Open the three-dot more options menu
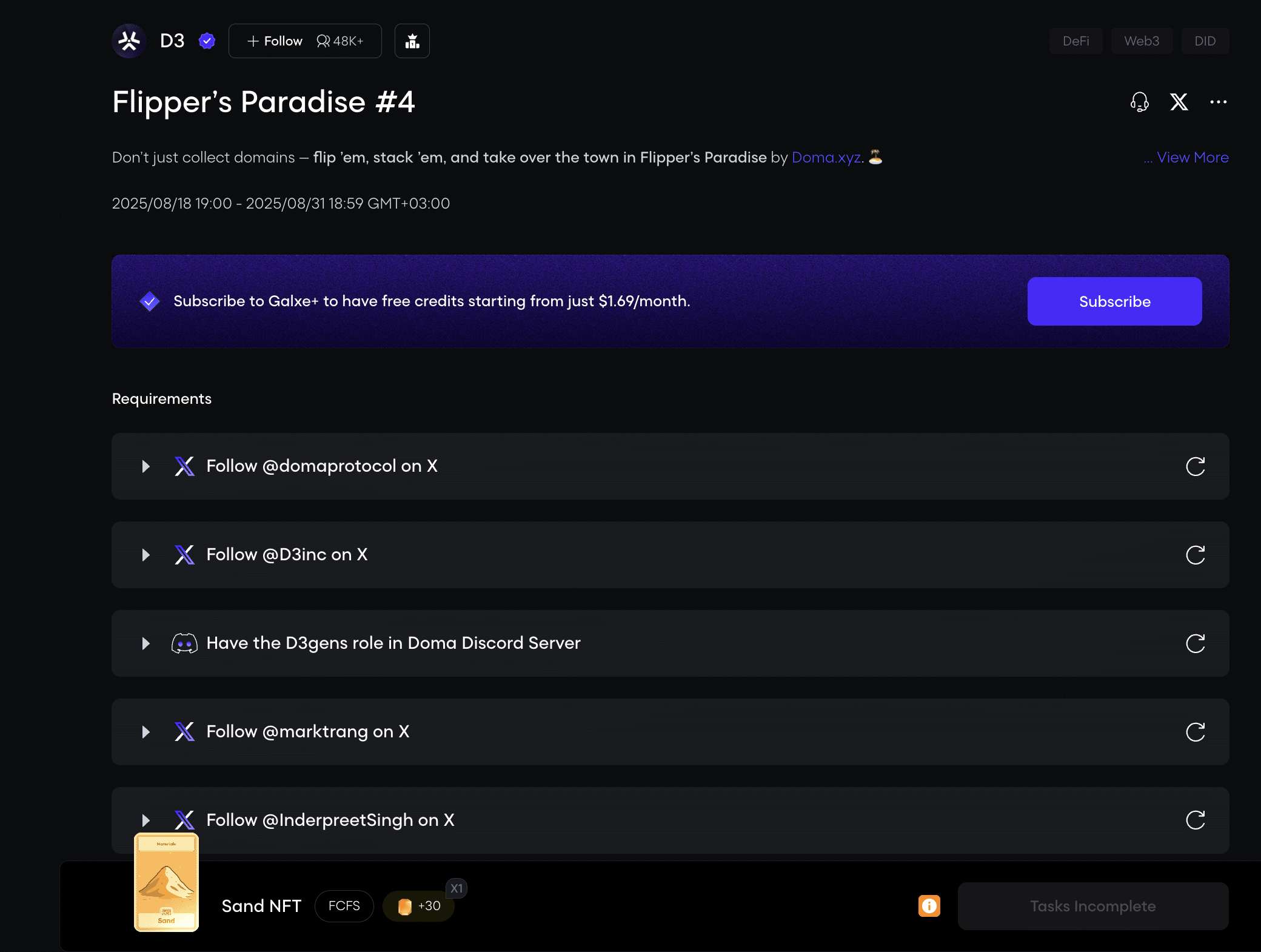 [1219, 102]
